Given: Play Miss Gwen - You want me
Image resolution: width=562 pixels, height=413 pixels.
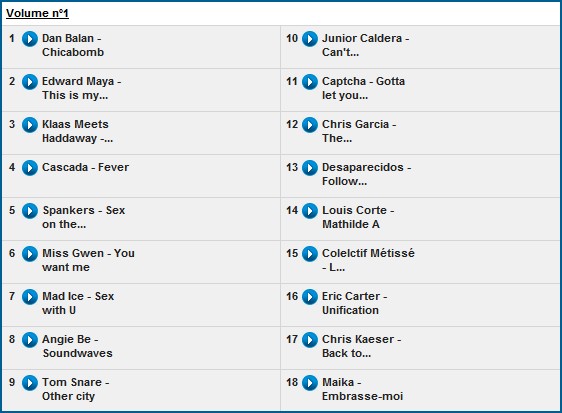Looking at the screenshot, I should [x=30, y=254].
